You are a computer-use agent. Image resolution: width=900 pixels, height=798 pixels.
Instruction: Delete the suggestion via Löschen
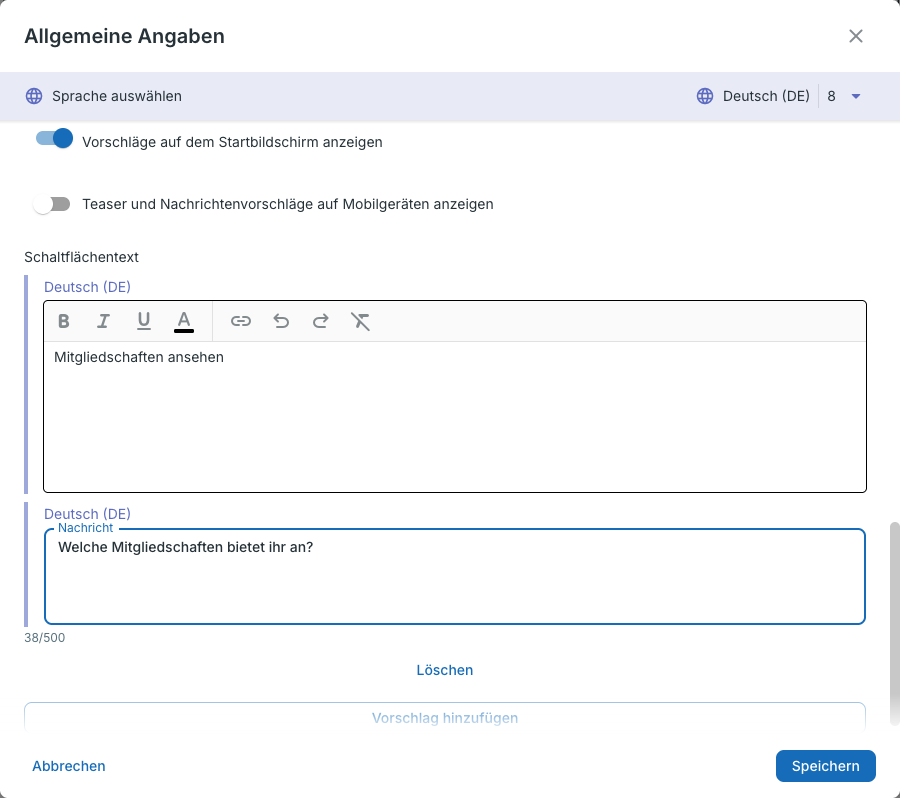445,670
